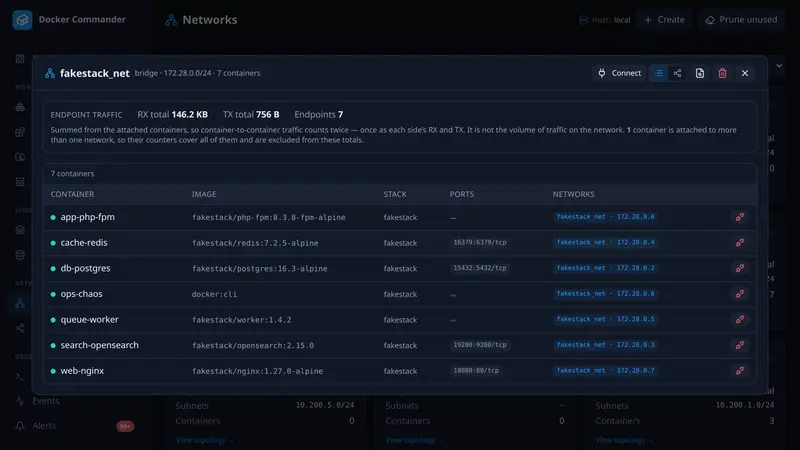Sort by the CONTAINER column header
The height and width of the screenshot is (450, 800).
72,194
